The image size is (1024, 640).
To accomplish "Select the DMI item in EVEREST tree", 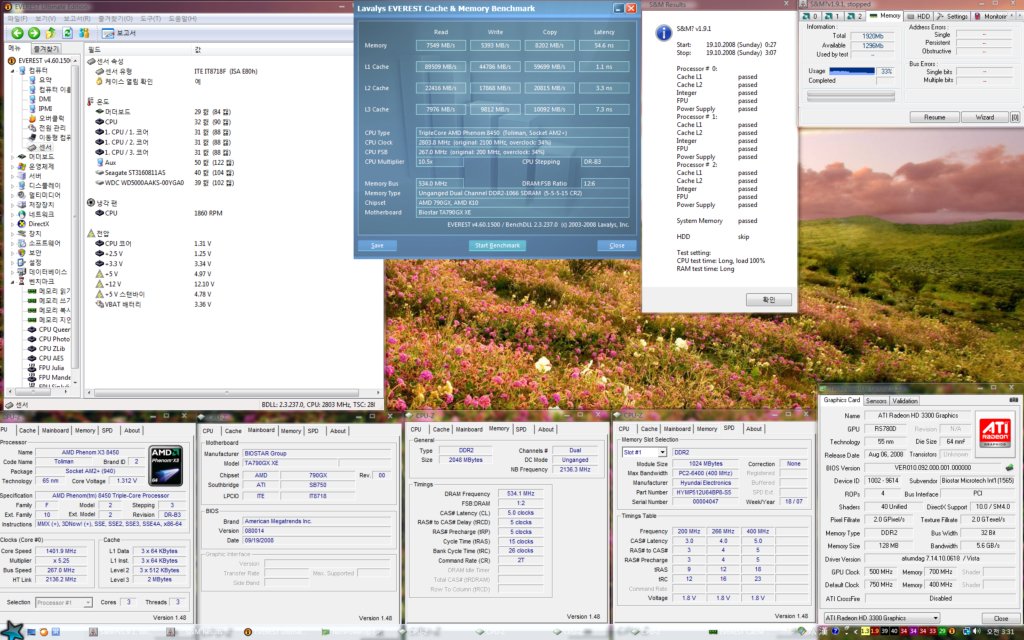I will (x=40, y=99).
